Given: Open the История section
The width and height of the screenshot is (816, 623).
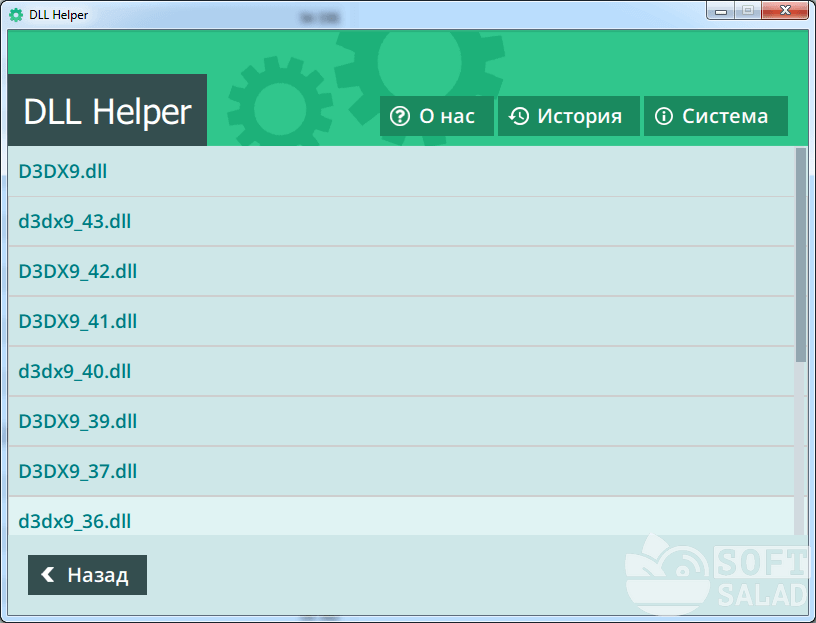Looking at the screenshot, I should coord(569,116).
